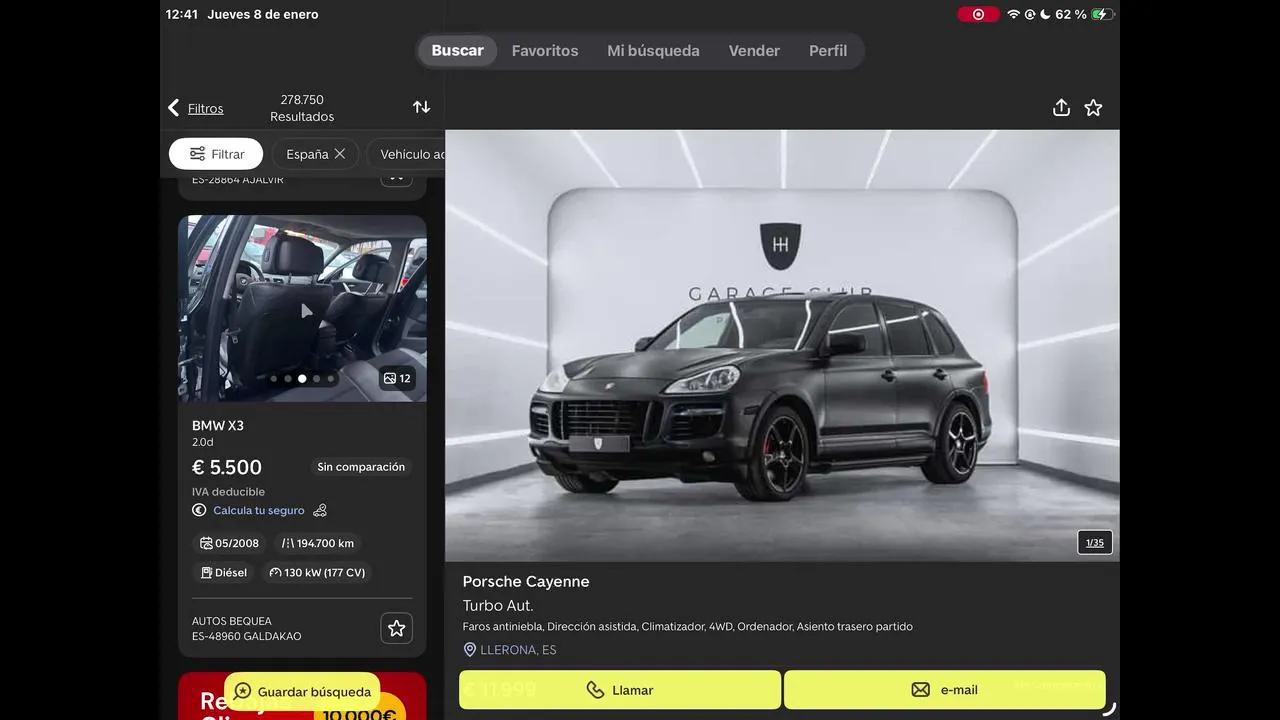Open the Porsche Cayenne main photo
1280x720 pixels.
tap(782, 345)
